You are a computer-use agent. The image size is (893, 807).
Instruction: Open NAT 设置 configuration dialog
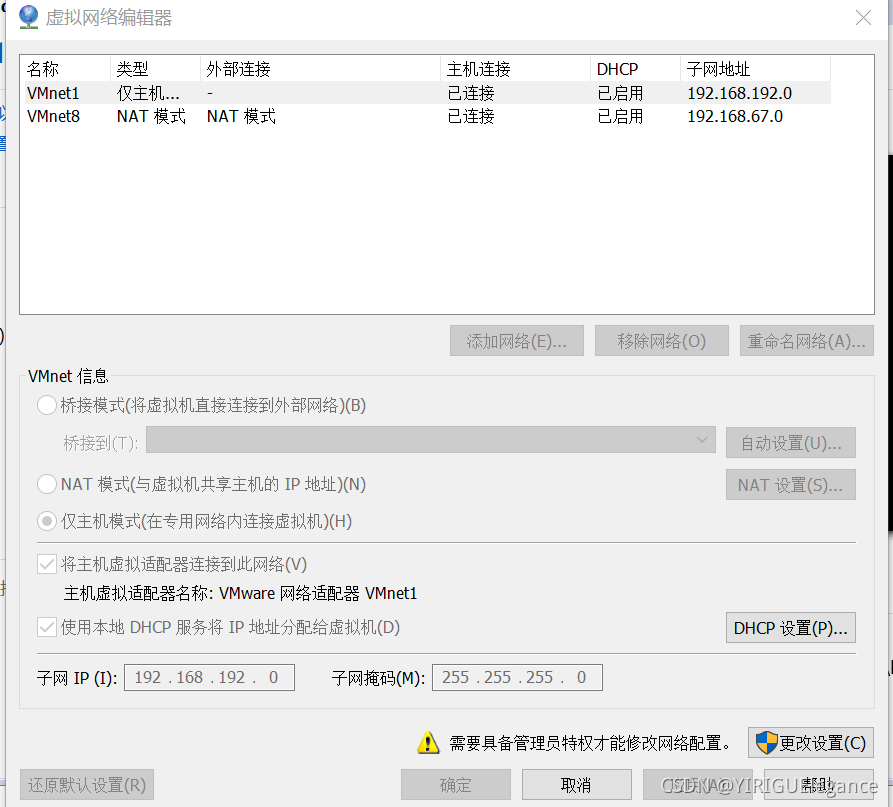tap(790, 484)
